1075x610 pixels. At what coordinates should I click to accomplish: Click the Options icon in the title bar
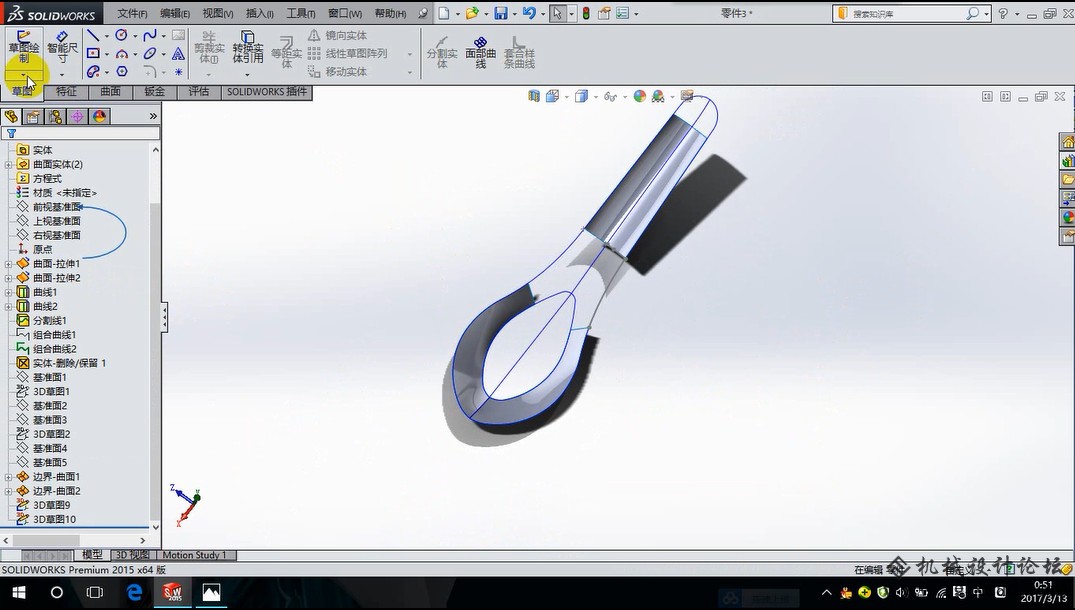[x=623, y=13]
